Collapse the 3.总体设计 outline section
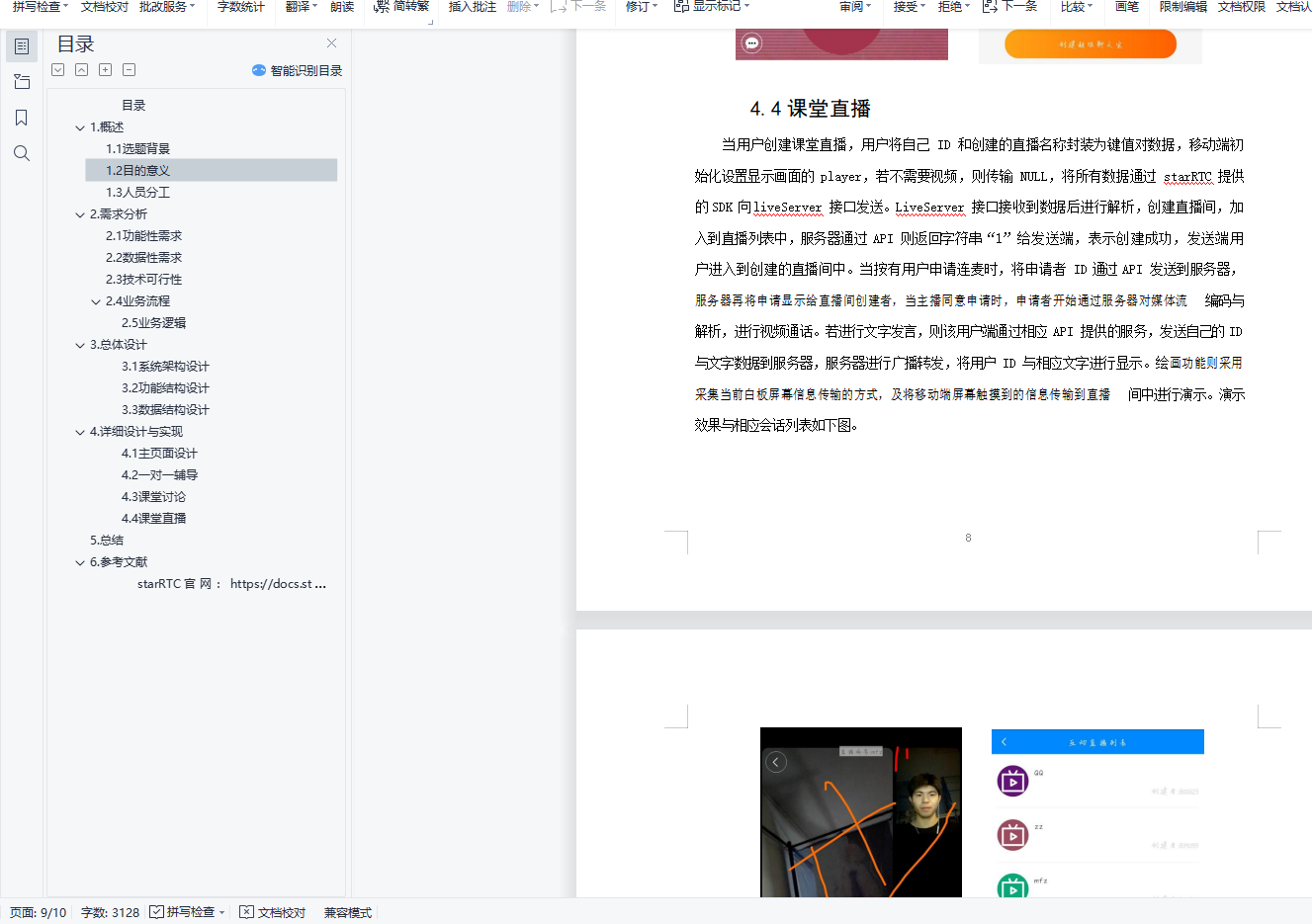Screen dimensions: 1312x924 coord(80,345)
